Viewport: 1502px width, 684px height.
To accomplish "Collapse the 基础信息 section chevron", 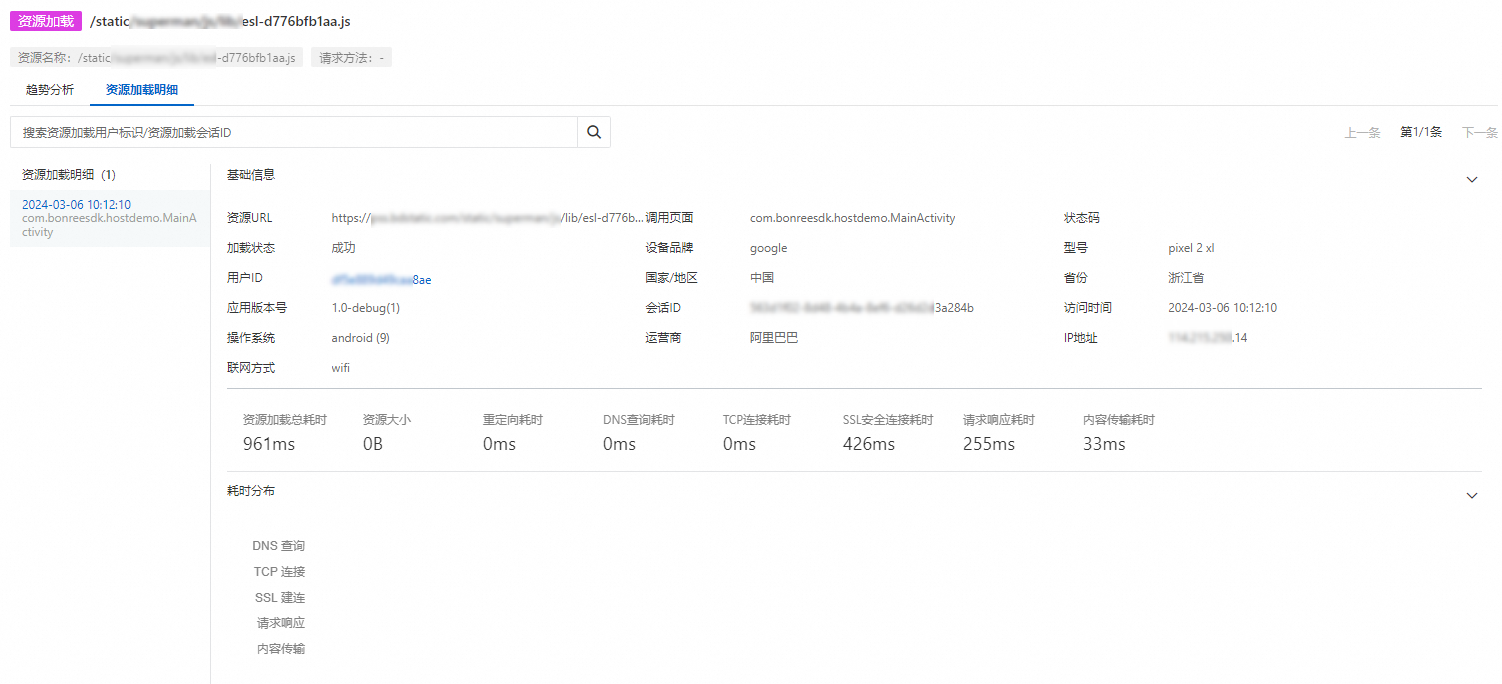I will click(x=1471, y=179).
